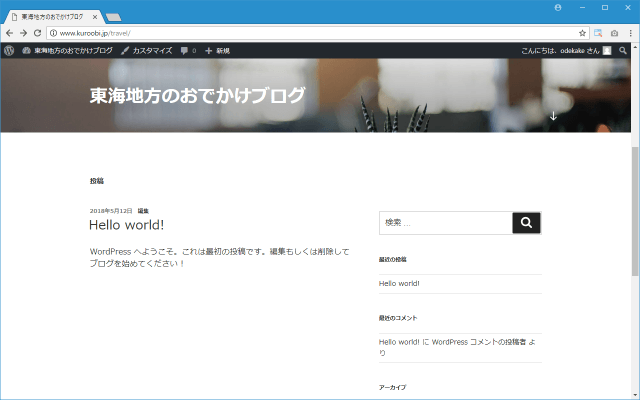Click the 最近のコメント heading

click(x=398, y=318)
